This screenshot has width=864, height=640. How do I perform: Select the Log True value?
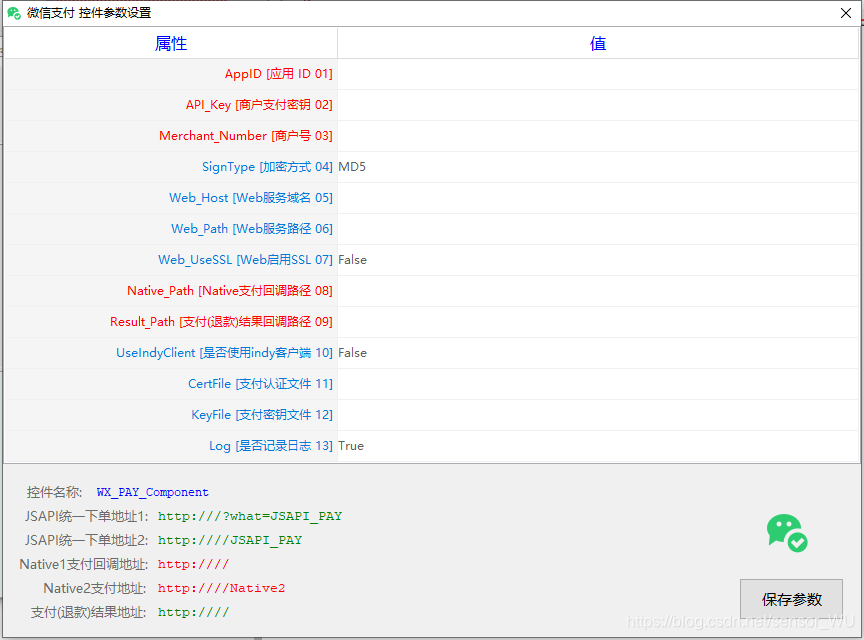click(x=598, y=446)
